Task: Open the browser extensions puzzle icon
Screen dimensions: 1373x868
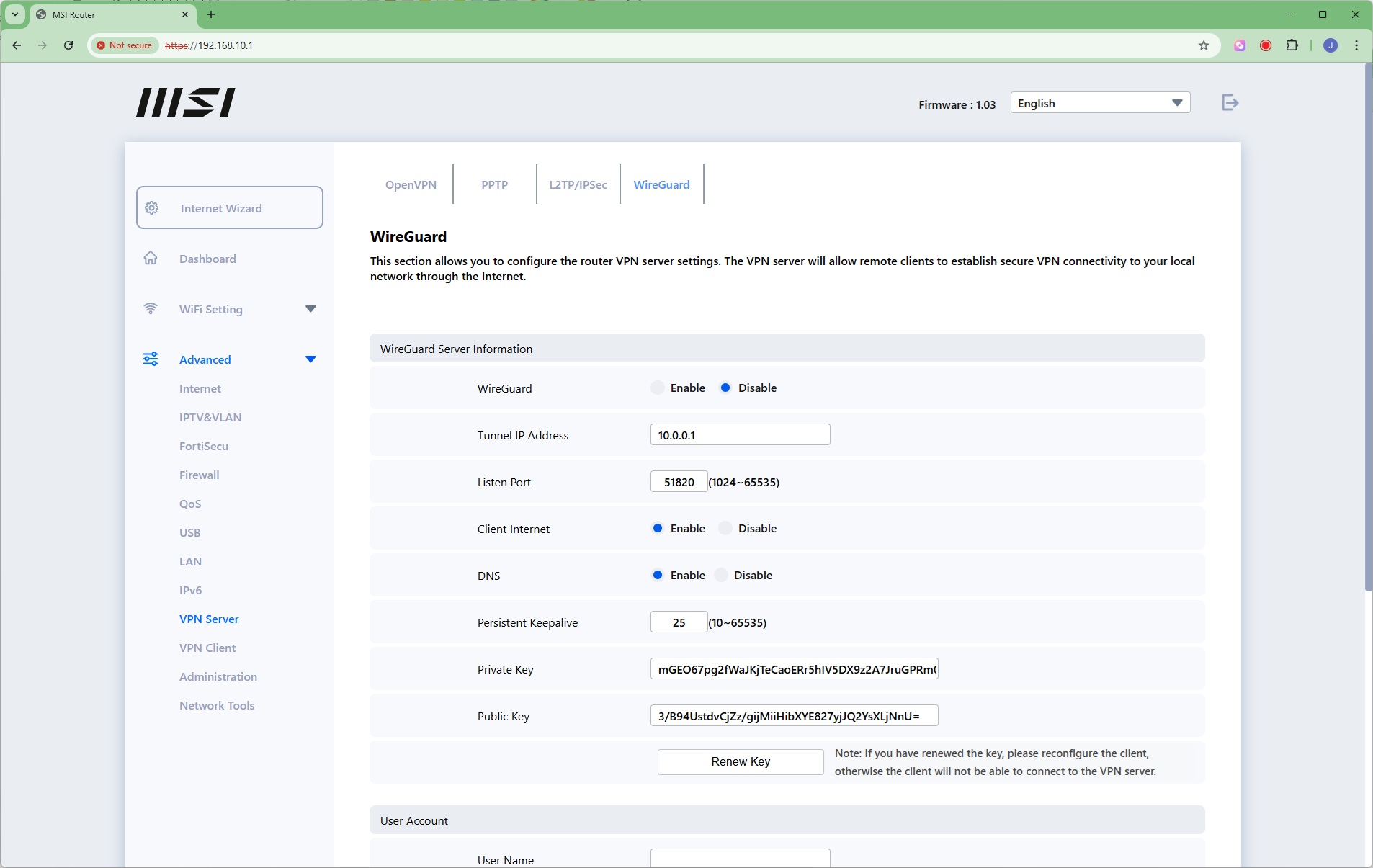Action: tap(1292, 45)
